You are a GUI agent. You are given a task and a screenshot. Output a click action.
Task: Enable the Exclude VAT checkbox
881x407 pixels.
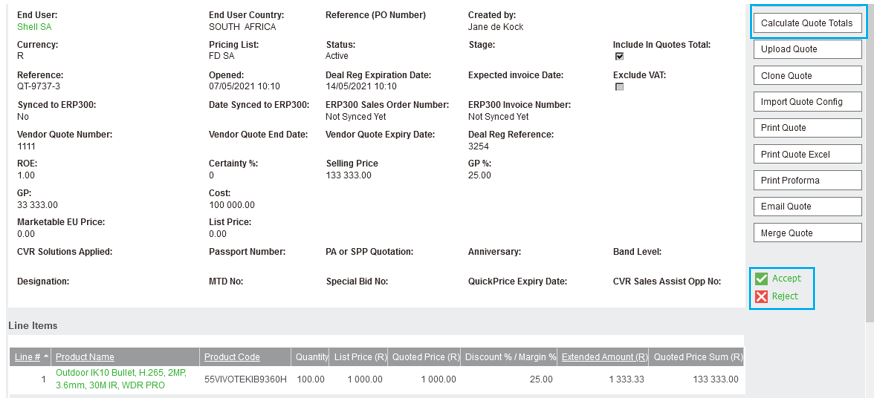(x=619, y=87)
